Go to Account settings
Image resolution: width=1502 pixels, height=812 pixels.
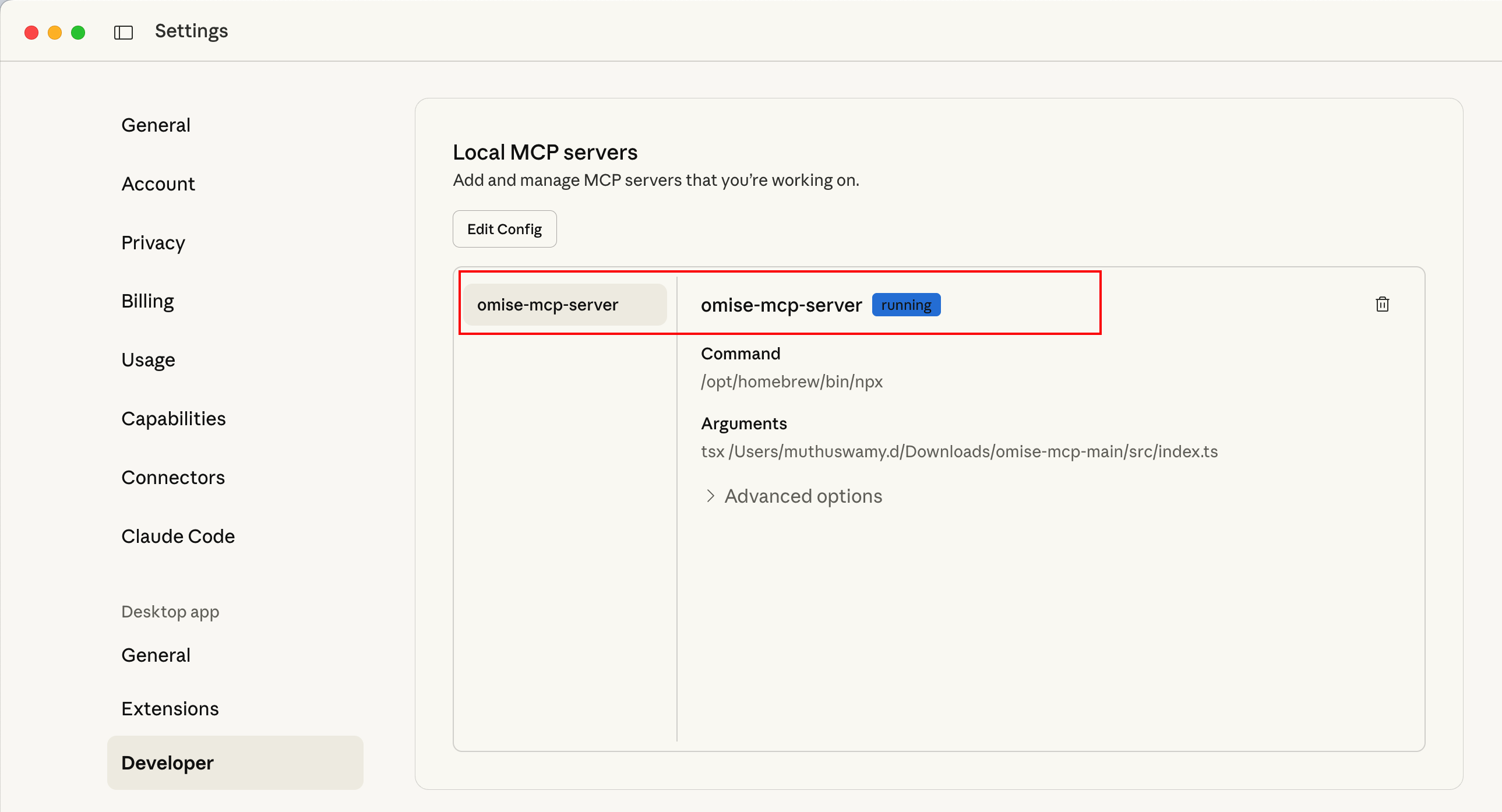pyautogui.click(x=158, y=184)
